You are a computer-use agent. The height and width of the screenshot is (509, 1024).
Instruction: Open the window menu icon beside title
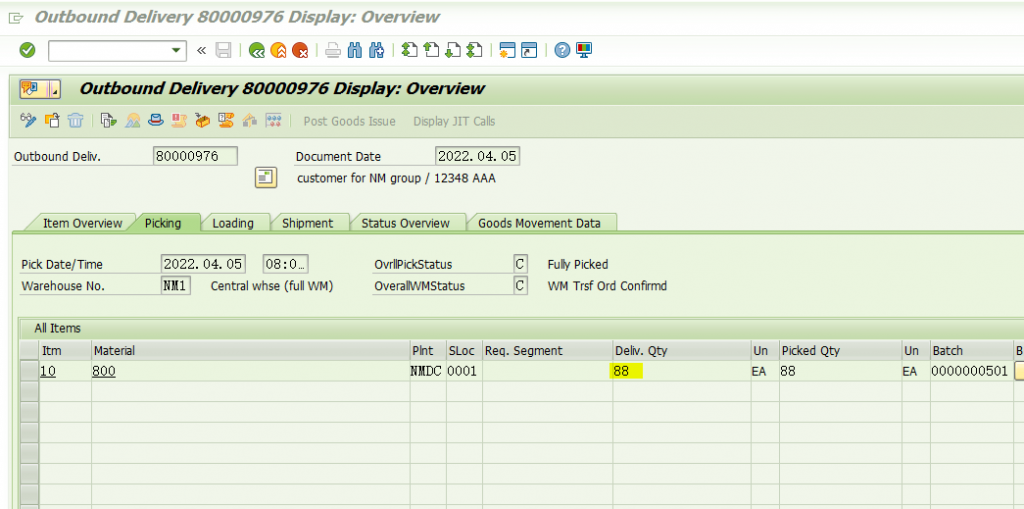pos(16,17)
